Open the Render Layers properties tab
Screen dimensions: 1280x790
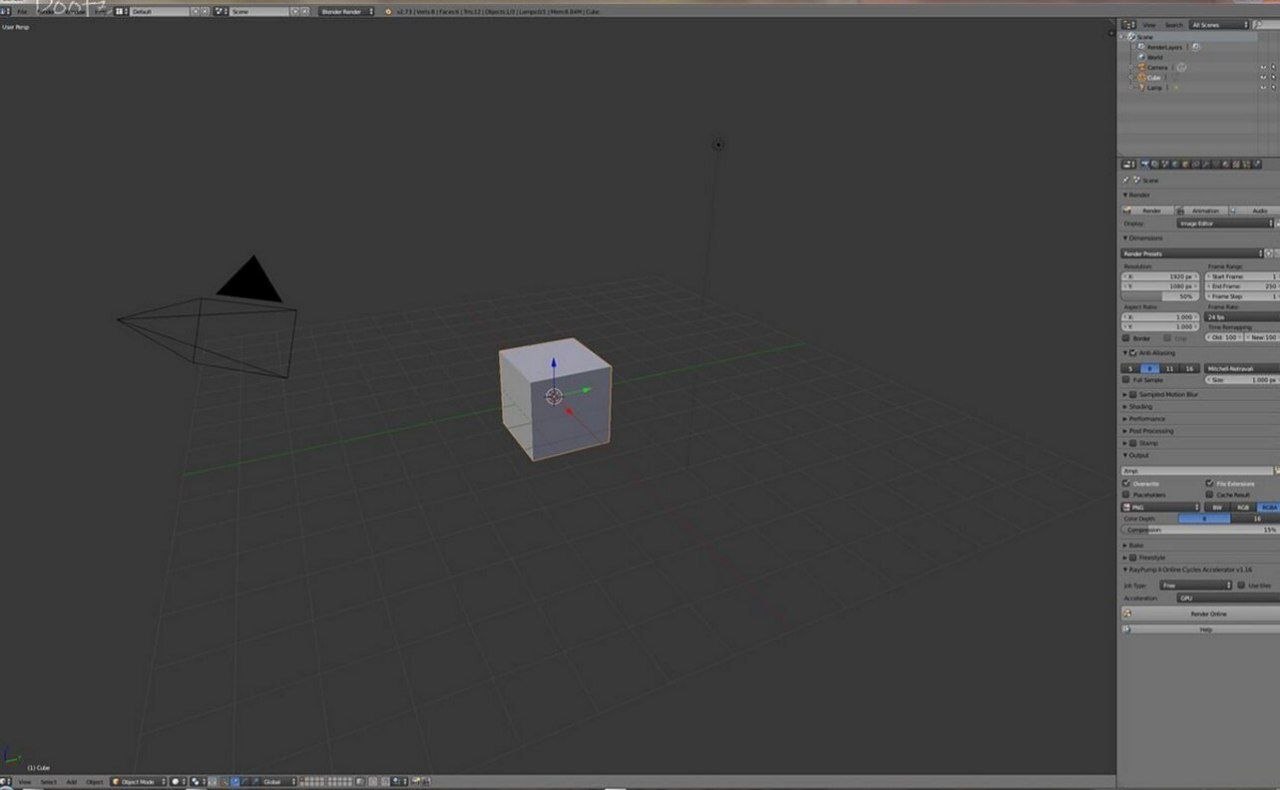click(x=1155, y=164)
